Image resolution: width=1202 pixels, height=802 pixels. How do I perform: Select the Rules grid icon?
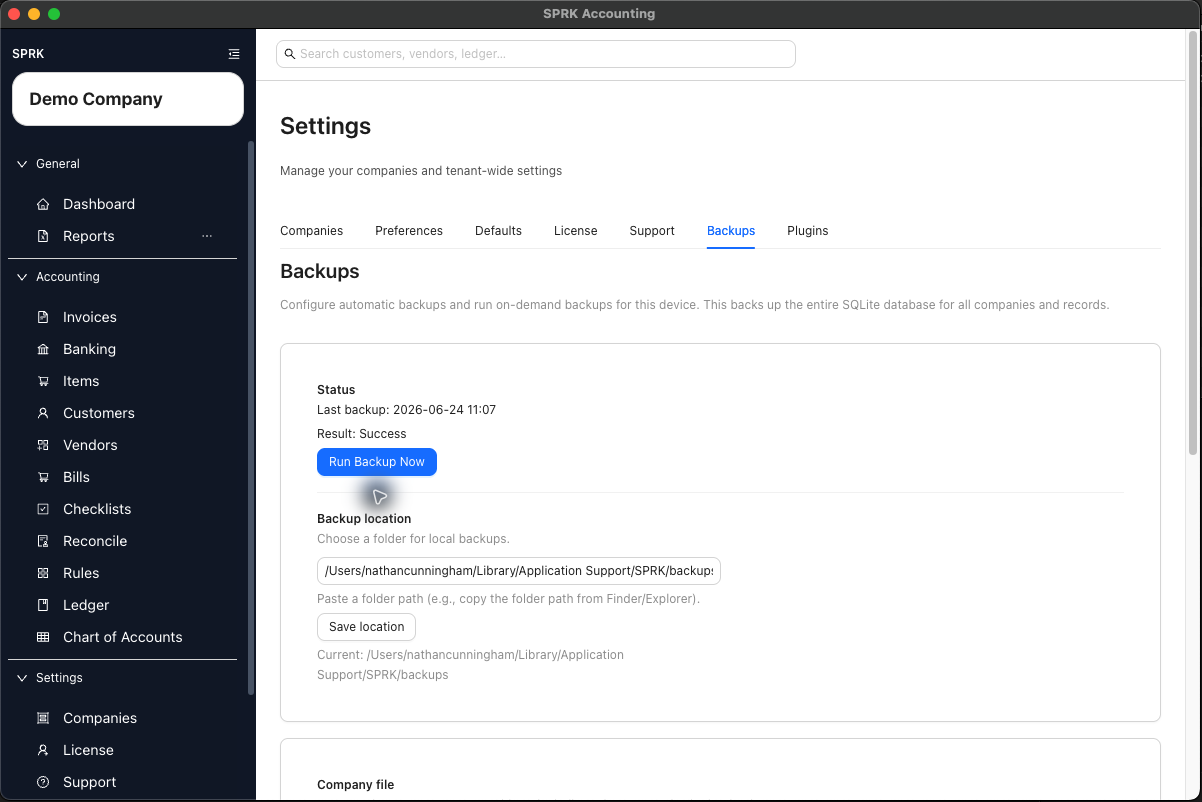click(43, 573)
